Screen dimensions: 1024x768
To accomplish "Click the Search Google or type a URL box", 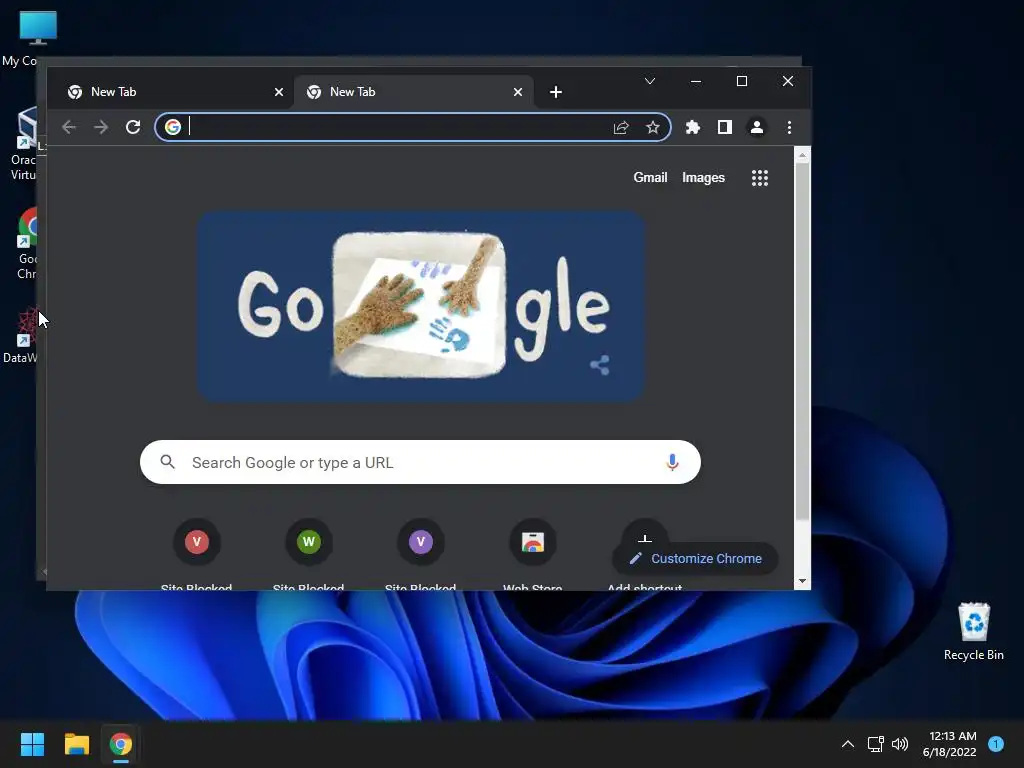I will (420, 462).
